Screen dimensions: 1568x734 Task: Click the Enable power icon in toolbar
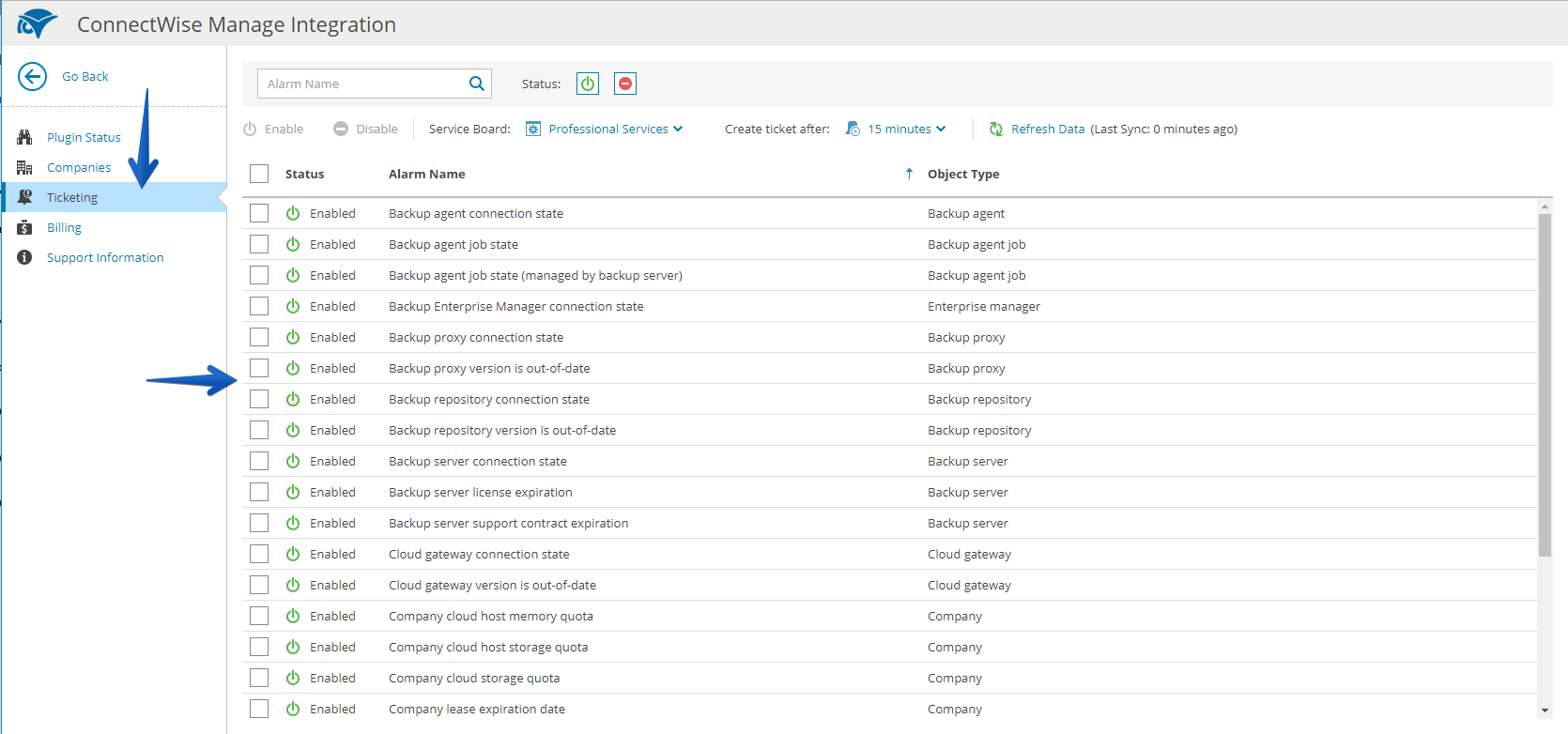pos(250,129)
